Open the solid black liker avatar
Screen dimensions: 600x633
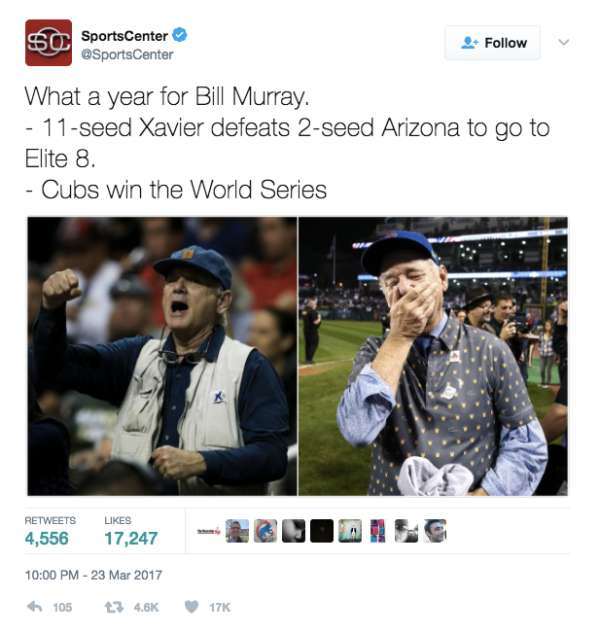322,530
